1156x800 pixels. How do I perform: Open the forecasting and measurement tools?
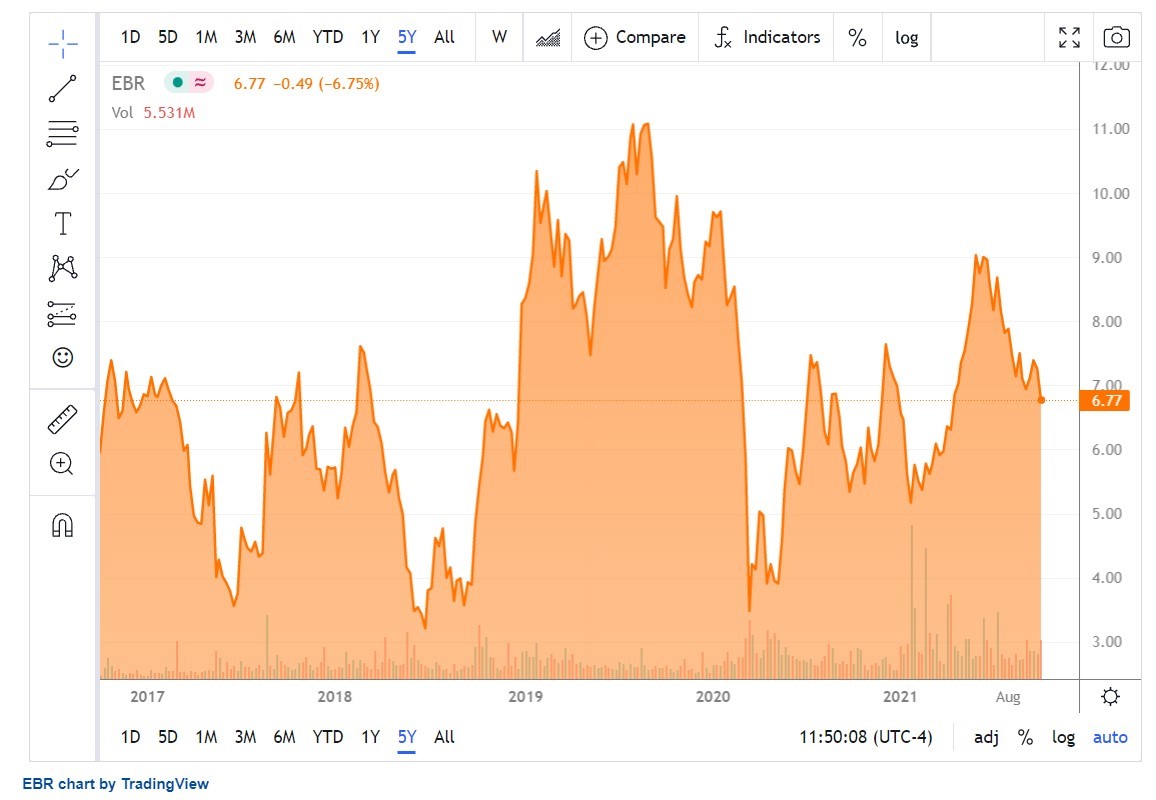pyautogui.click(x=63, y=313)
